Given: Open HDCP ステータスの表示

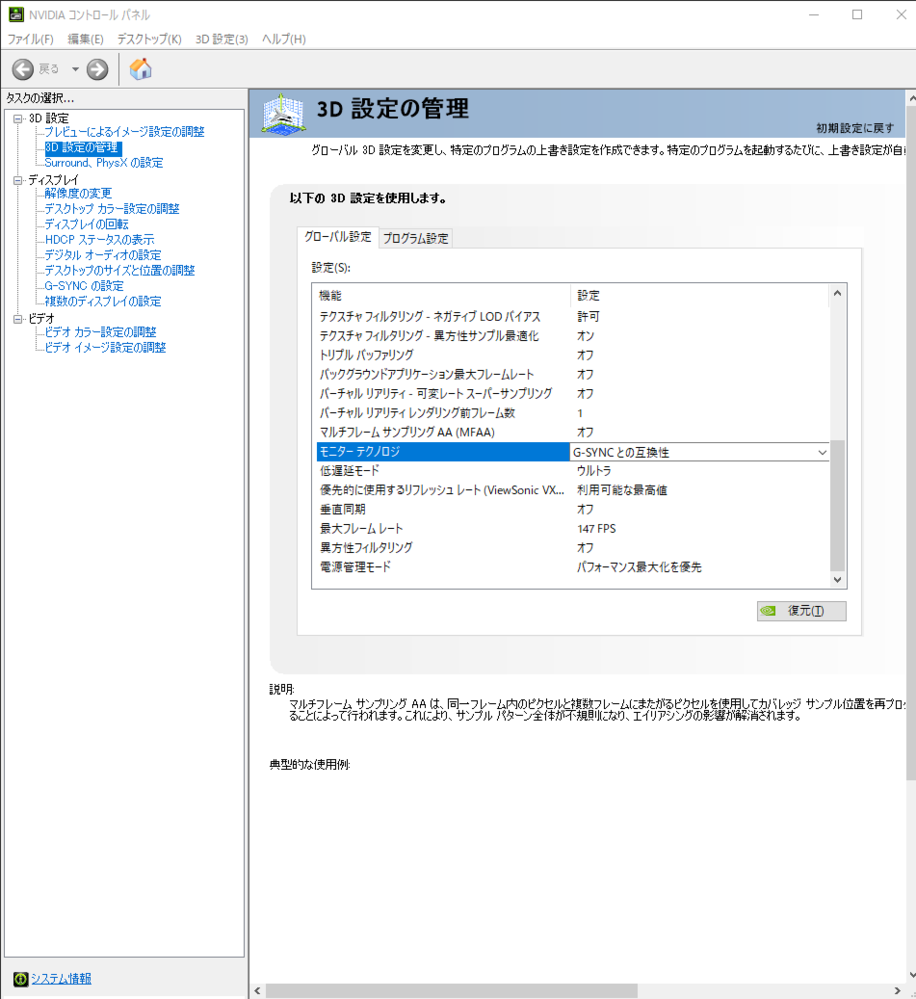Looking at the screenshot, I should point(99,240).
